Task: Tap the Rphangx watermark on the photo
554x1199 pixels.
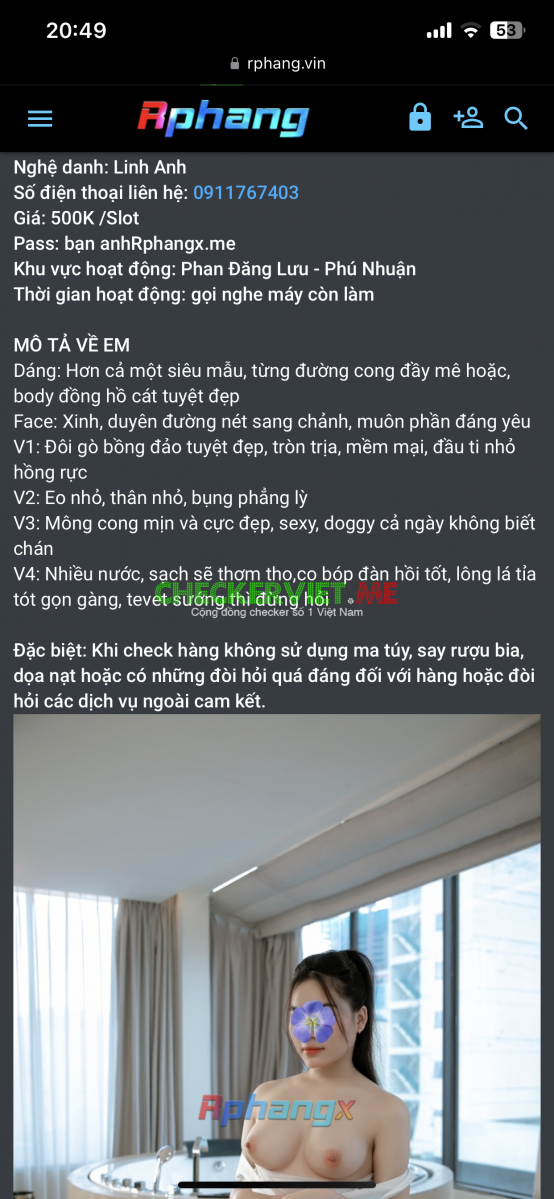Action: coord(277,1106)
